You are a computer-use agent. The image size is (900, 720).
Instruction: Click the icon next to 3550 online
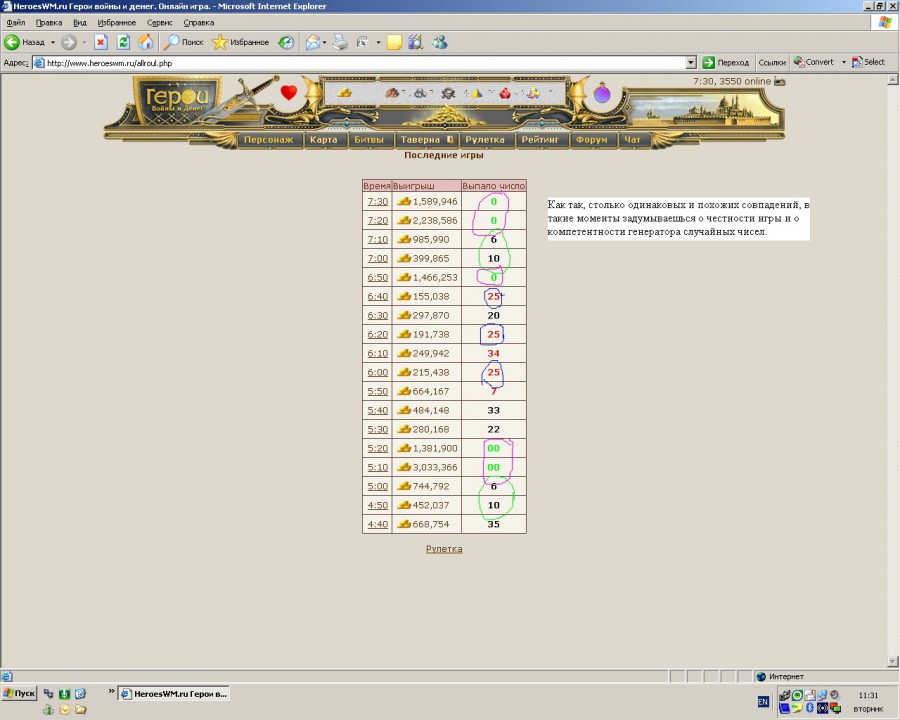pyautogui.click(x=779, y=82)
